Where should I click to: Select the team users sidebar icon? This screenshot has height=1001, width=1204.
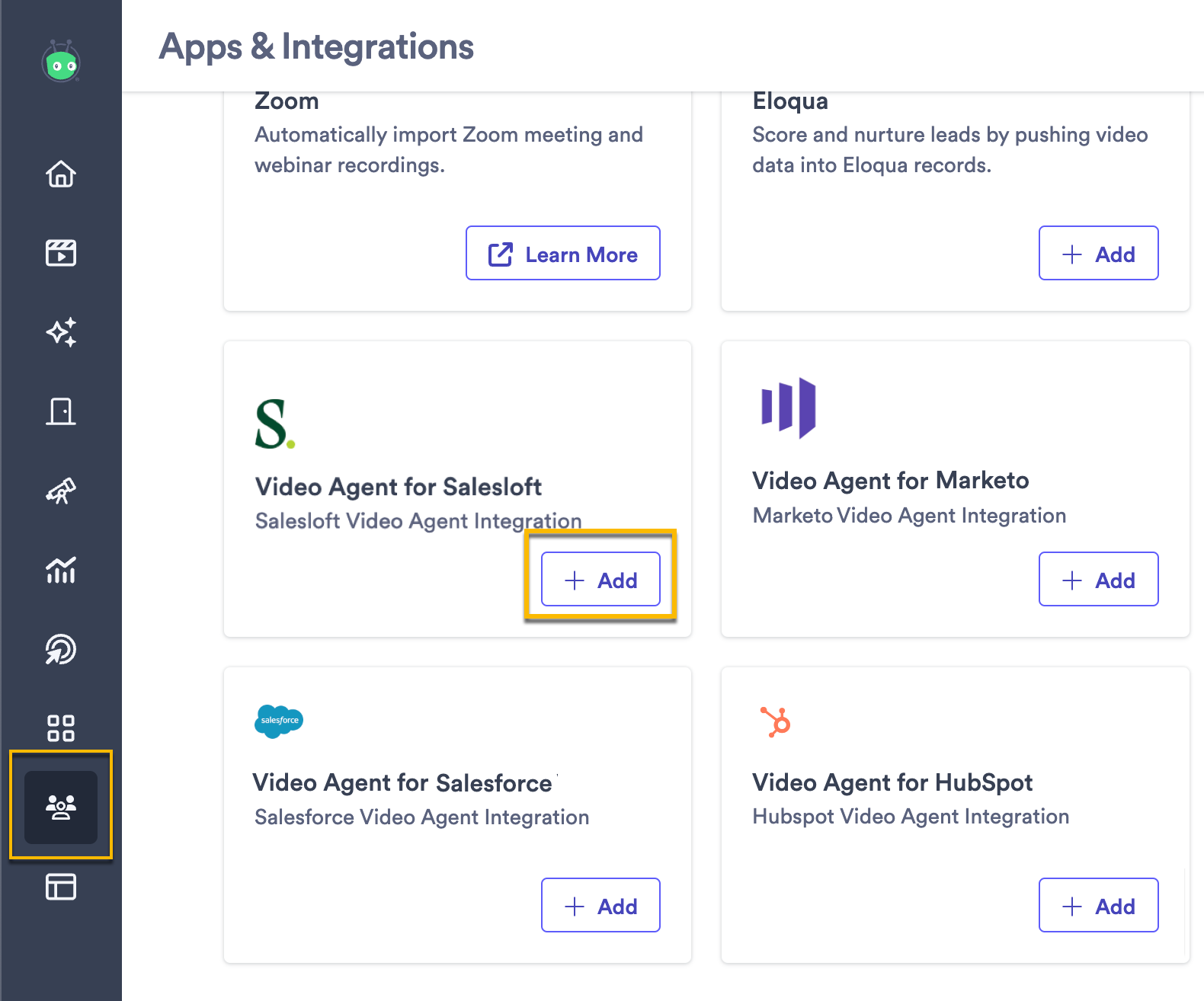coord(61,807)
